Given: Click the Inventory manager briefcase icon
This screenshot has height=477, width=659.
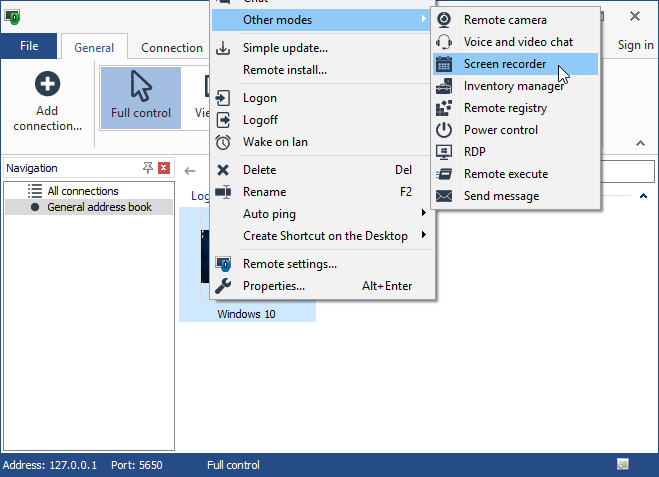Looking at the screenshot, I should point(445,86).
